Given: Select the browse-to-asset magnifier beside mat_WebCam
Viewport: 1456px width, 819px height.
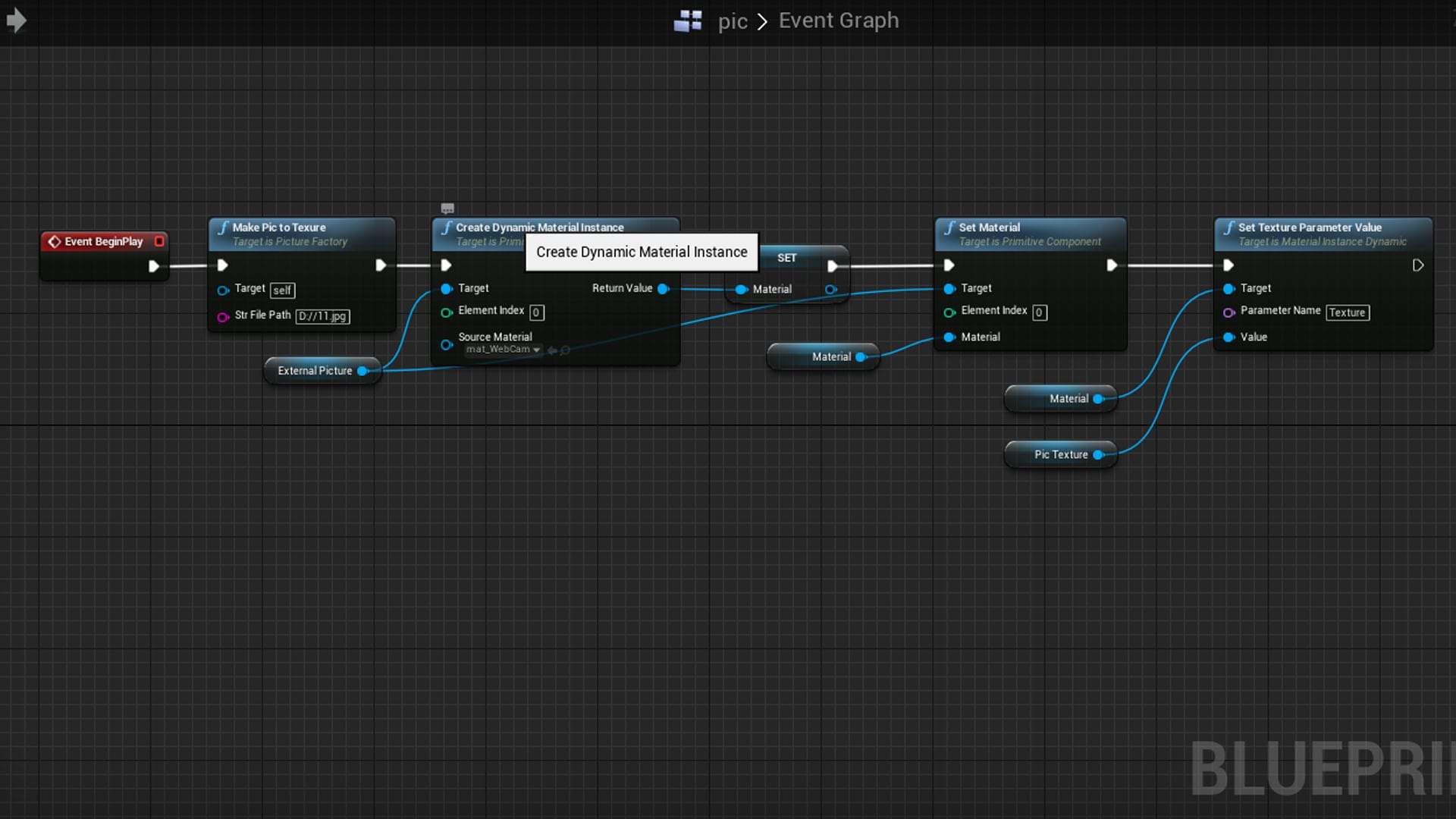Looking at the screenshot, I should pos(566,350).
